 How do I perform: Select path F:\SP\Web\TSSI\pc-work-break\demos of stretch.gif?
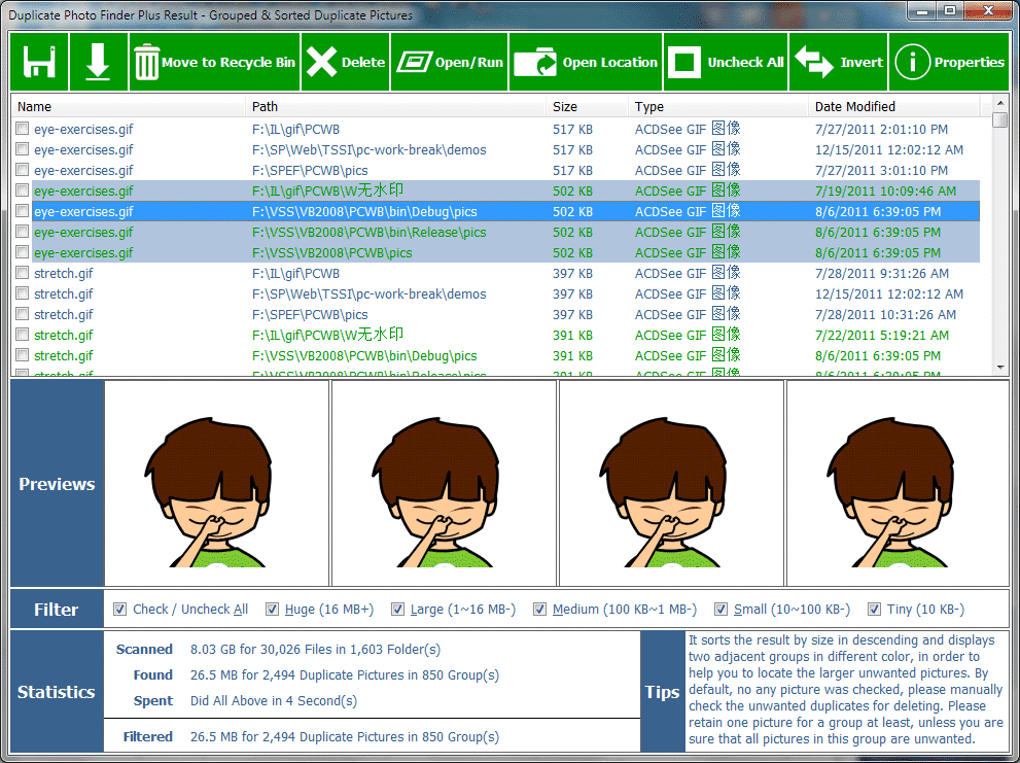click(x=369, y=294)
